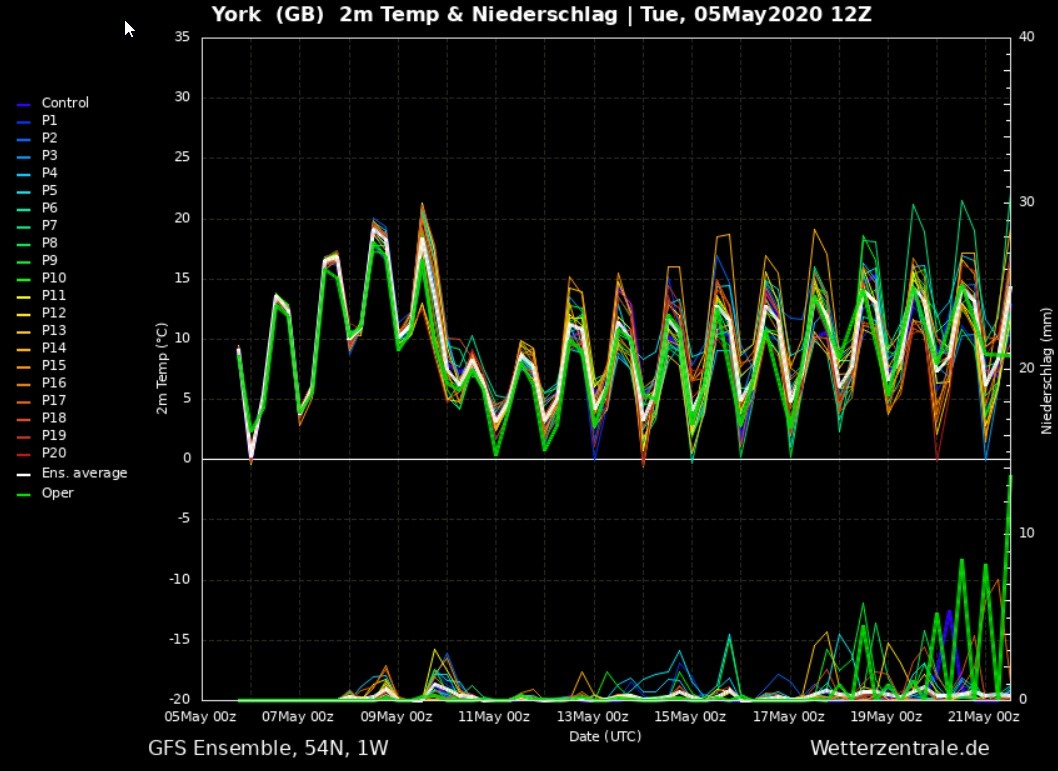Screen dimensions: 1058x771
Task: Select the P20 legend label
Action: coord(54,453)
